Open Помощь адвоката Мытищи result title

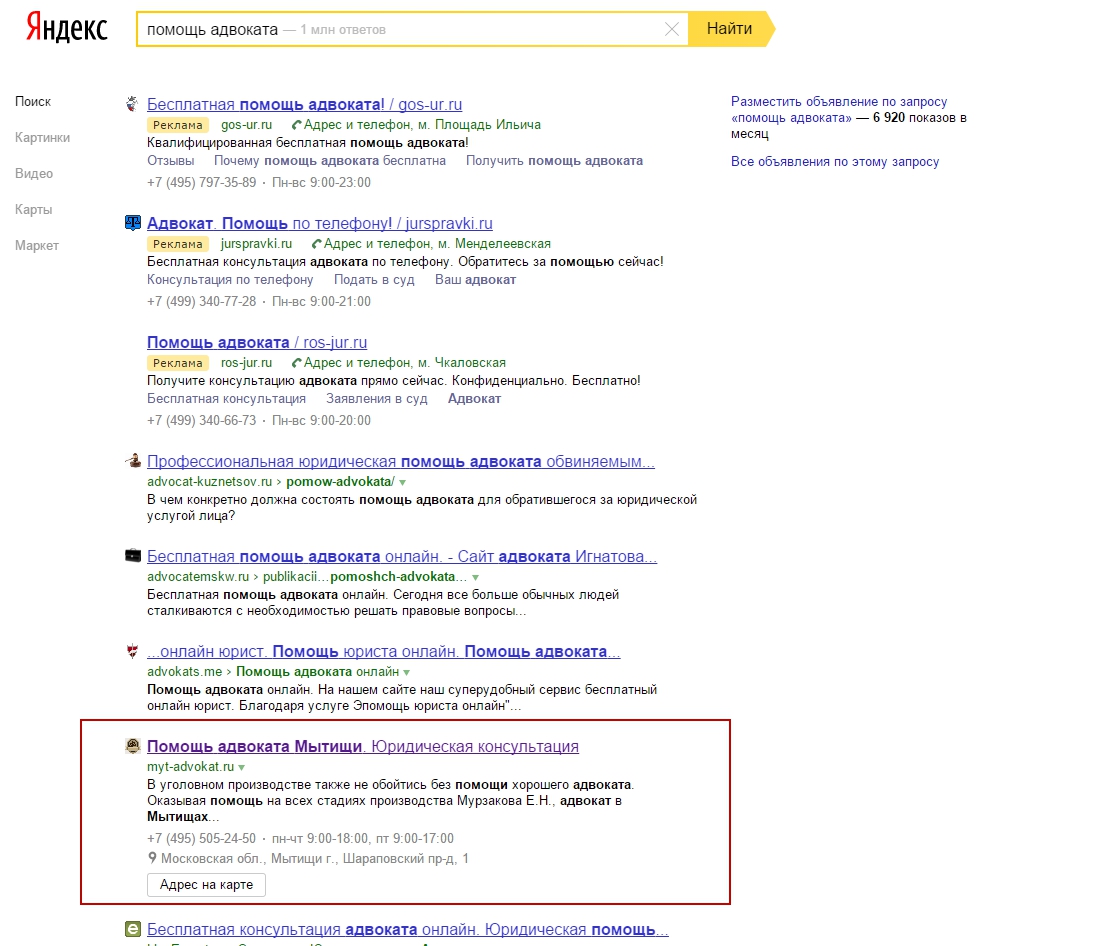point(362,747)
